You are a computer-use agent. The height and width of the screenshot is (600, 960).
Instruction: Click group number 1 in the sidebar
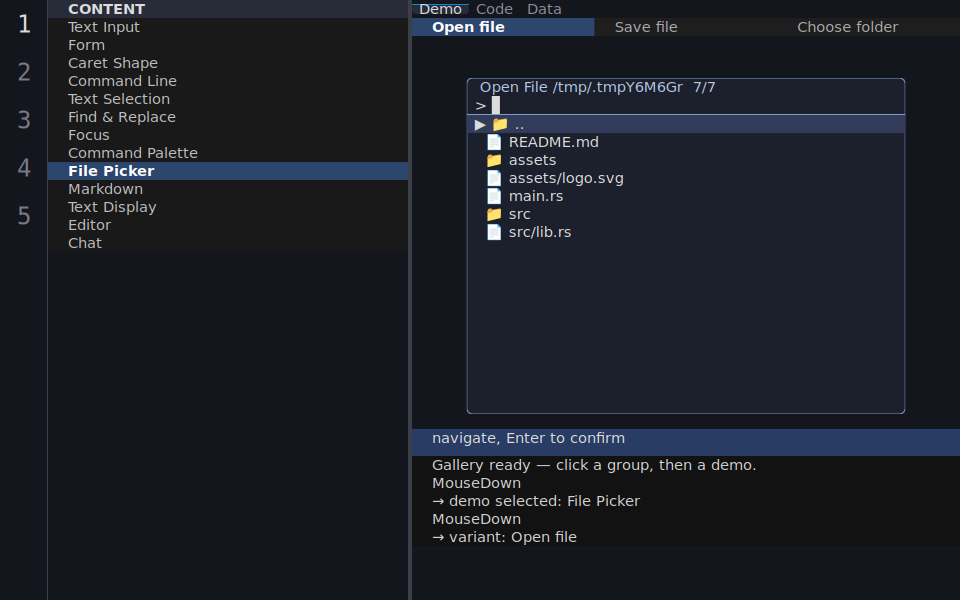click(x=24, y=24)
